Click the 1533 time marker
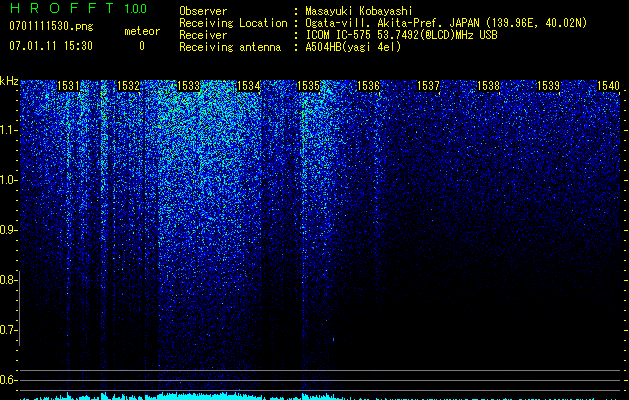This screenshot has width=629, height=400. (188, 86)
